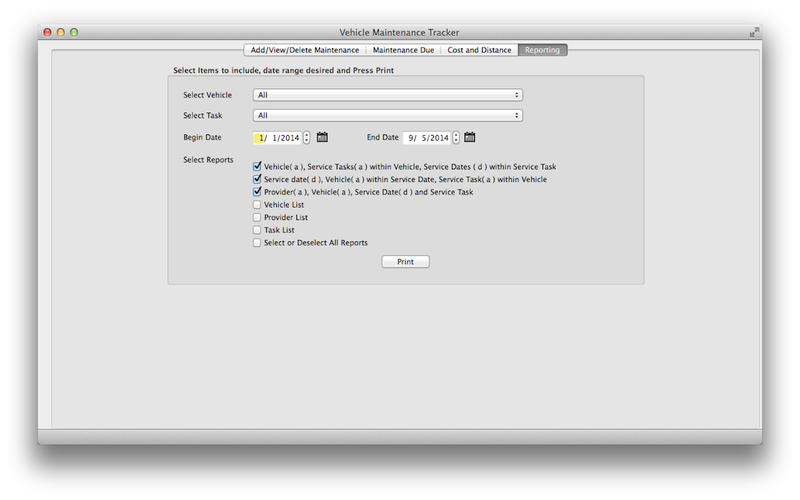
Task: Click the End Date field showing 9/5/2014
Action: 427,138
